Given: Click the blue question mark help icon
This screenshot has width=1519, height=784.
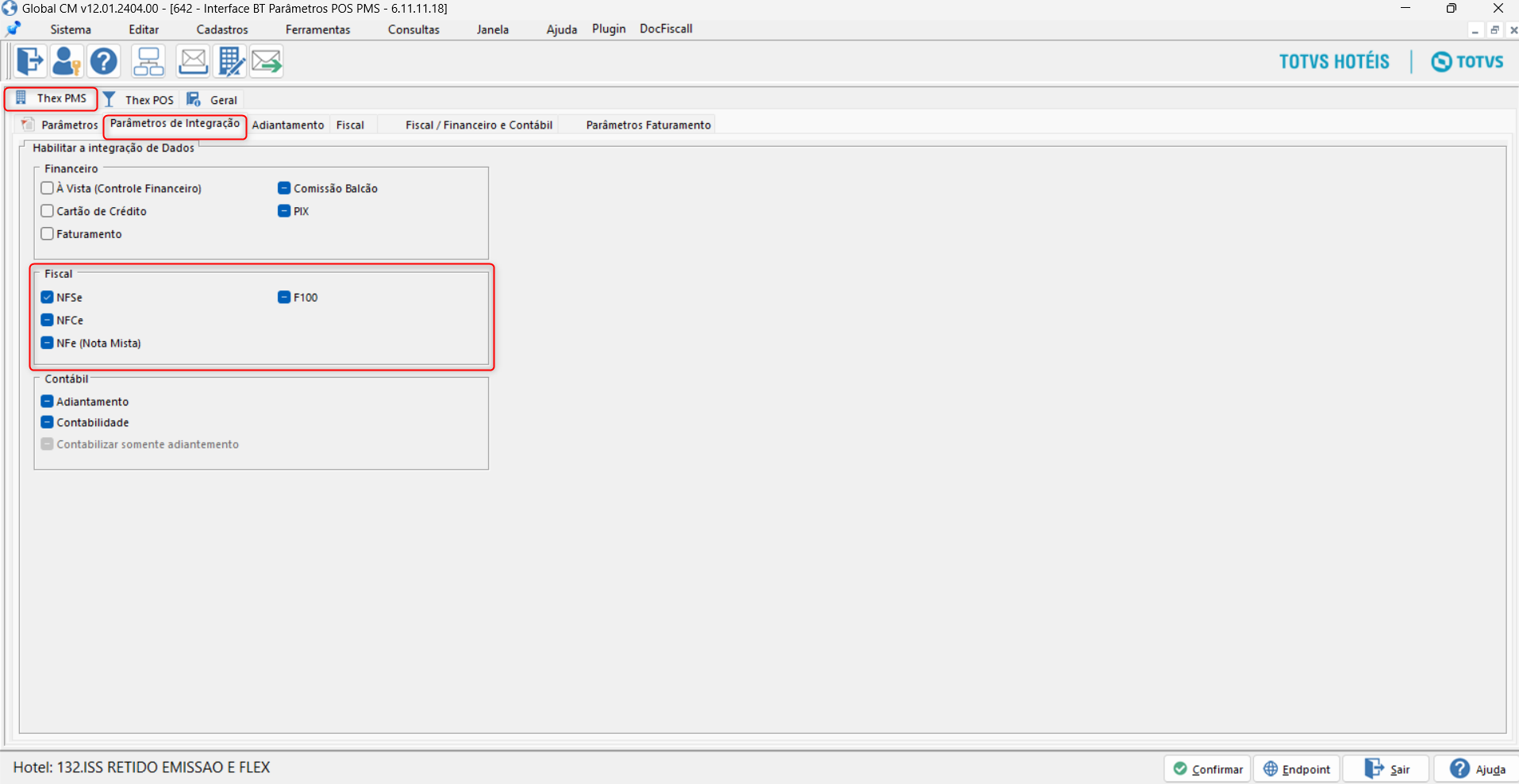Looking at the screenshot, I should [x=104, y=61].
